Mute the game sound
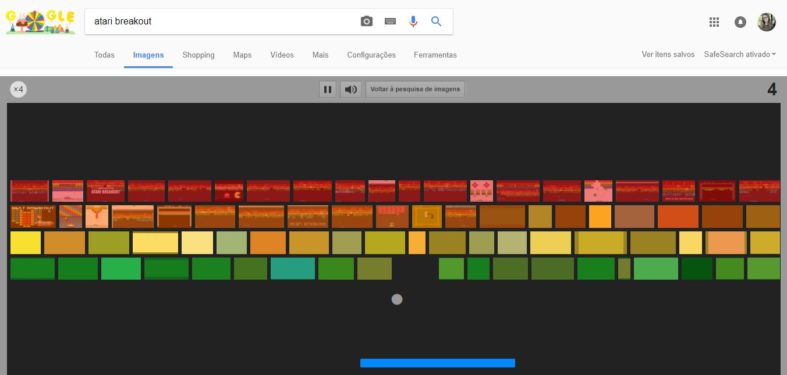Image resolution: width=787 pixels, height=375 pixels. coord(351,89)
